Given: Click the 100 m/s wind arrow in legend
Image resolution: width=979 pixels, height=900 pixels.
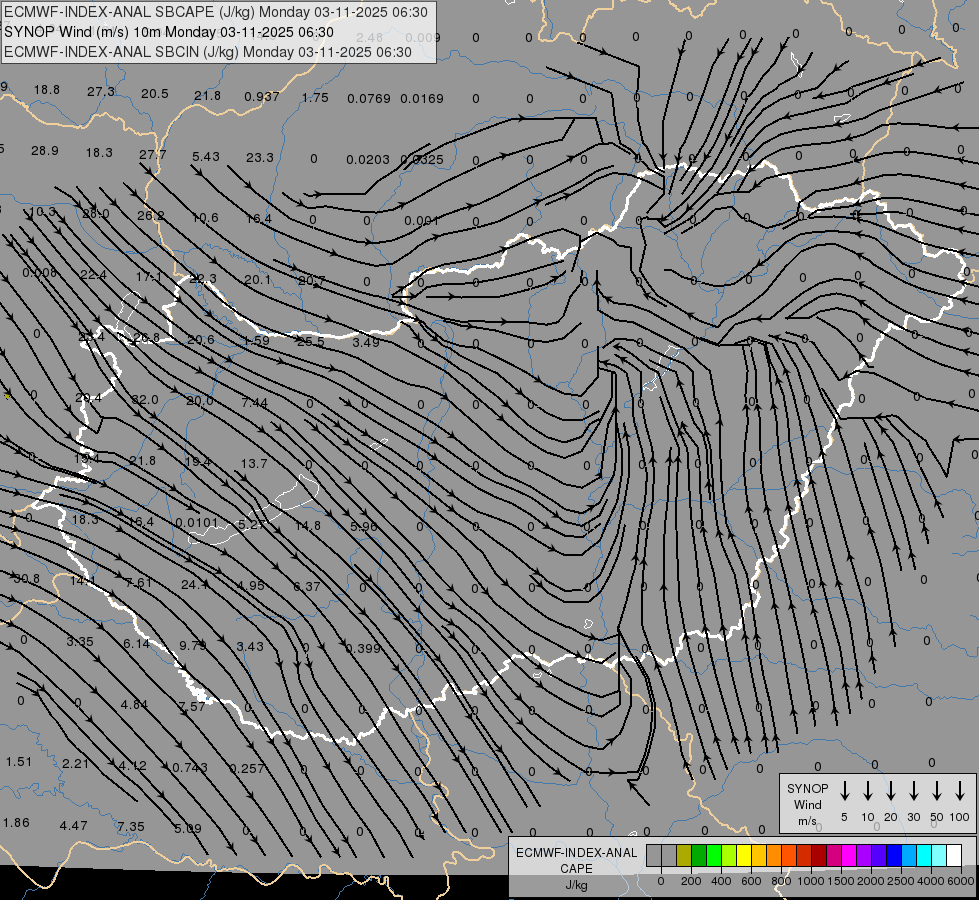Looking at the screenshot, I should (x=960, y=791).
